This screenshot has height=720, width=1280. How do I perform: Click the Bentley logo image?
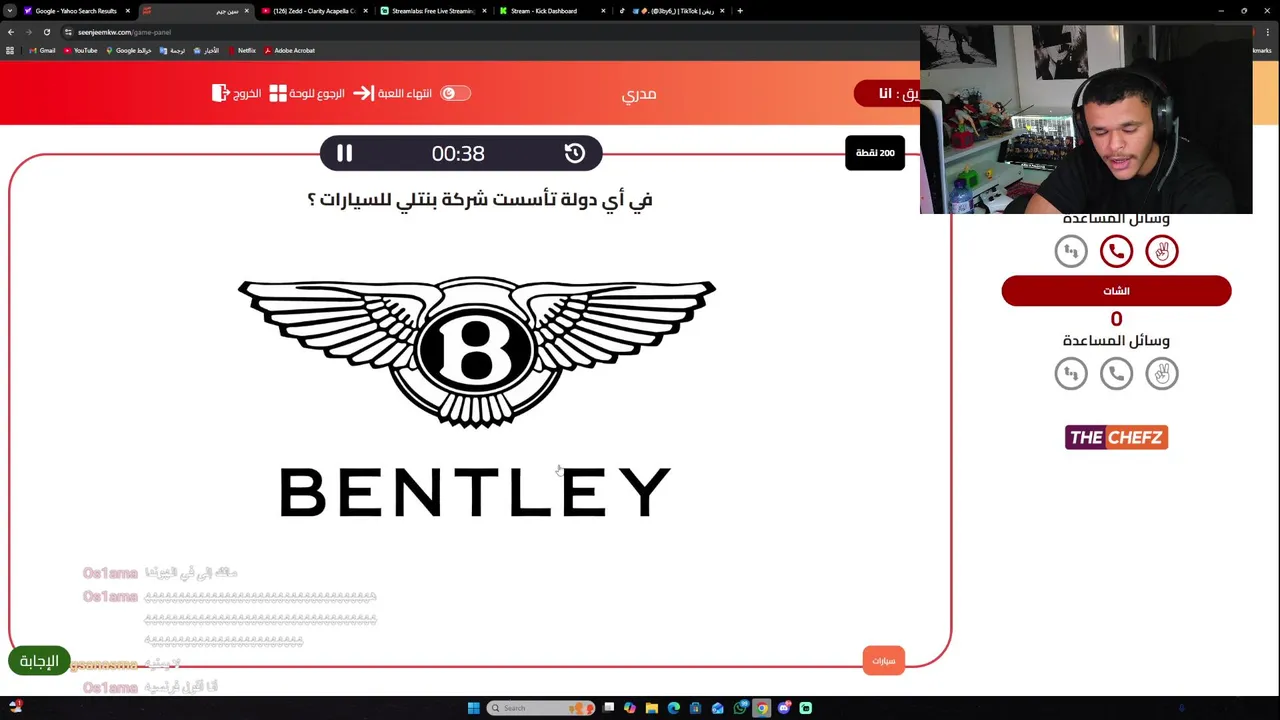point(476,397)
